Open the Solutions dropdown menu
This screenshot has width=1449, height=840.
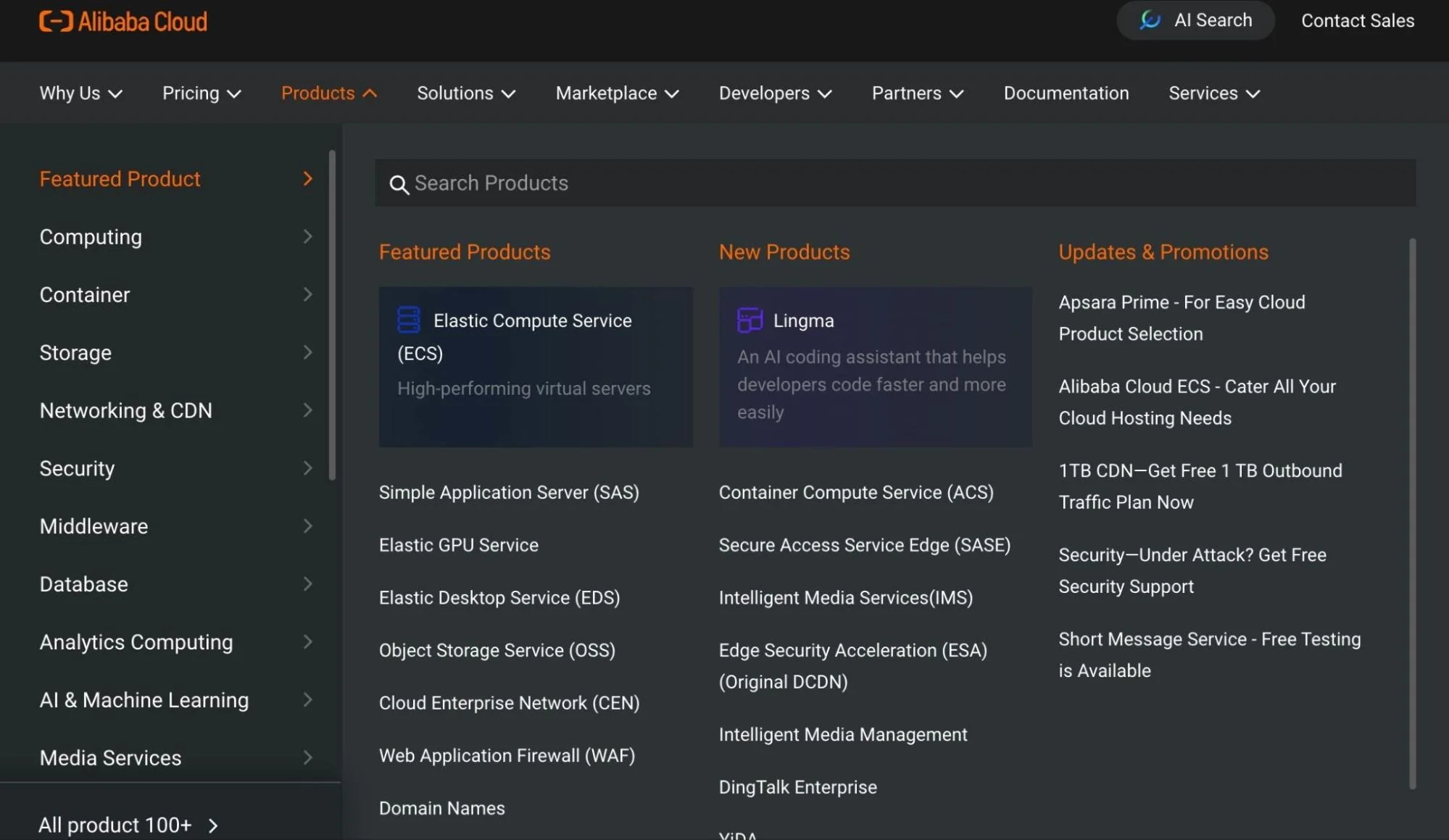coord(466,93)
